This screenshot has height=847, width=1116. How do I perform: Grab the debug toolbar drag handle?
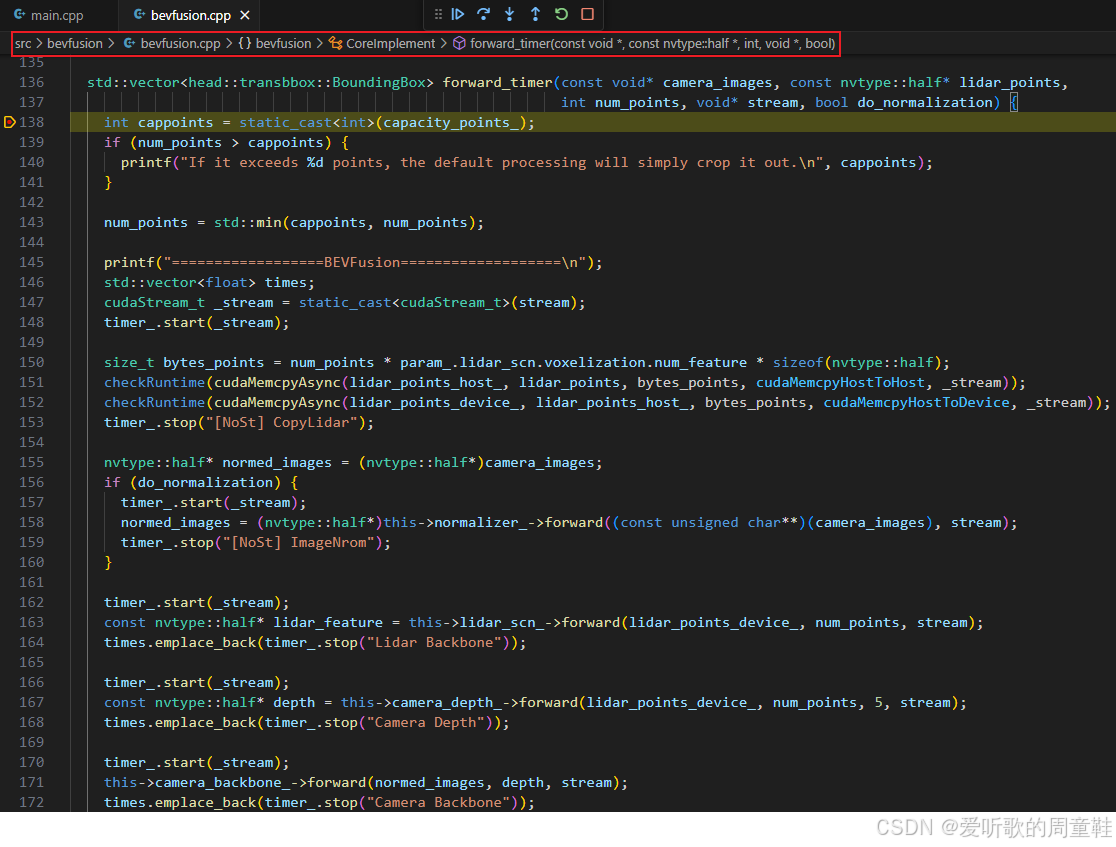click(438, 14)
